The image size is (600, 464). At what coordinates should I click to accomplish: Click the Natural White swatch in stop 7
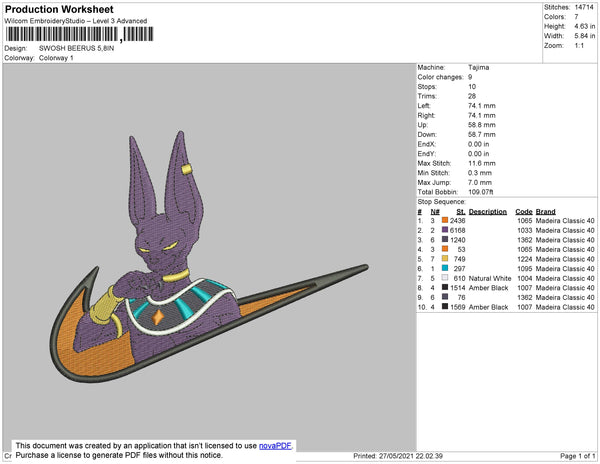pos(445,278)
